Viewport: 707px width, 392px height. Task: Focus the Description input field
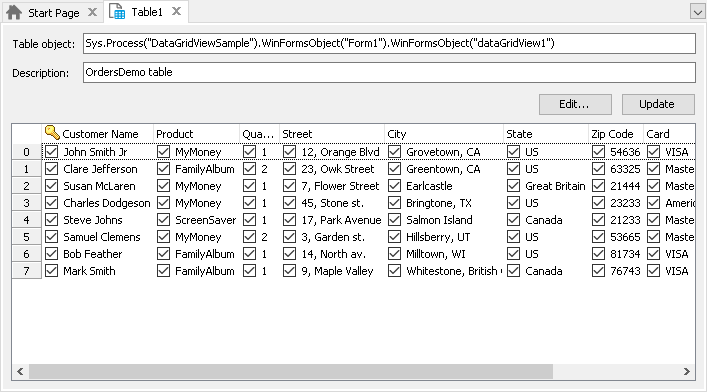[389, 73]
